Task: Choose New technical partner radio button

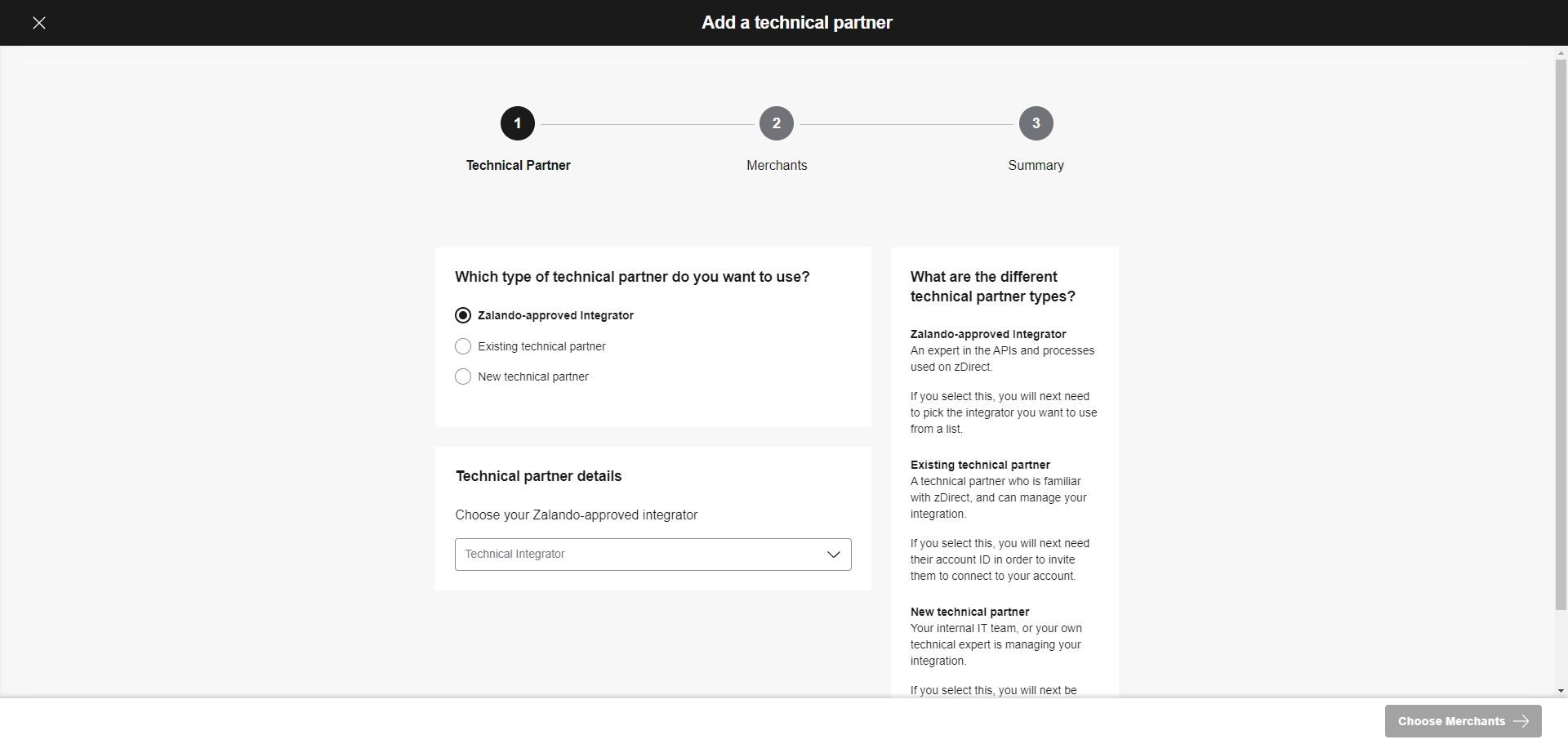Action: [463, 376]
